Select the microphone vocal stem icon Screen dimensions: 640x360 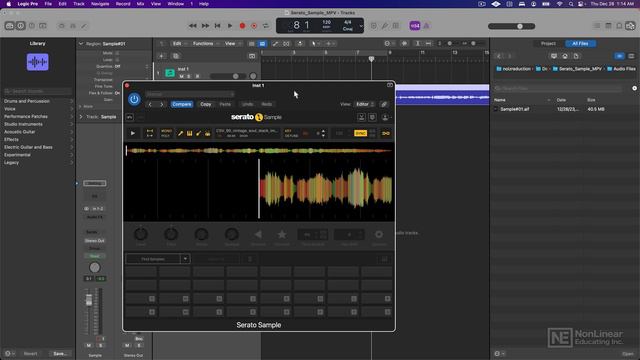tap(180, 133)
